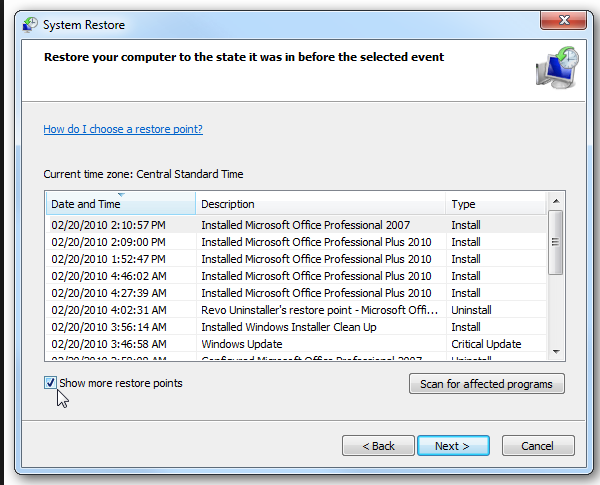Sort by Description column header
This screenshot has height=485, width=600.
pyautogui.click(x=321, y=204)
